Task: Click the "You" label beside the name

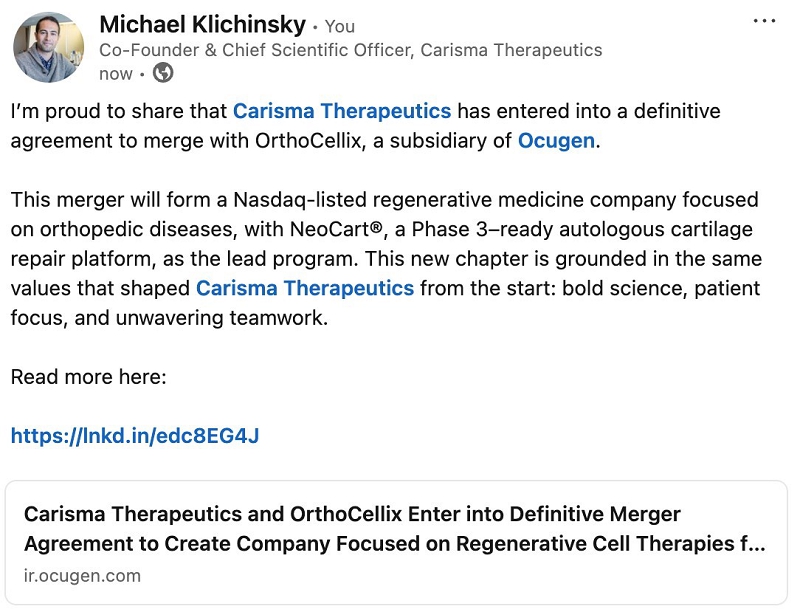Action: [x=340, y=26]
